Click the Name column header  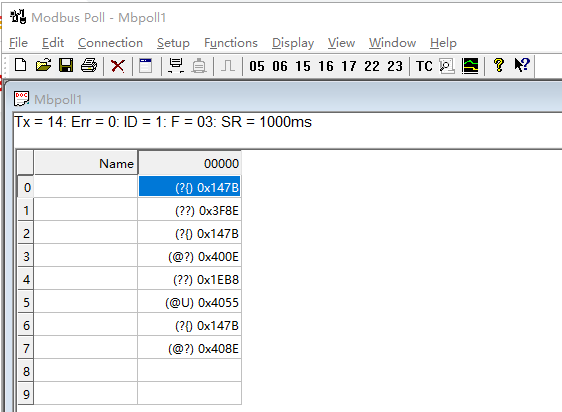[86, 163]
